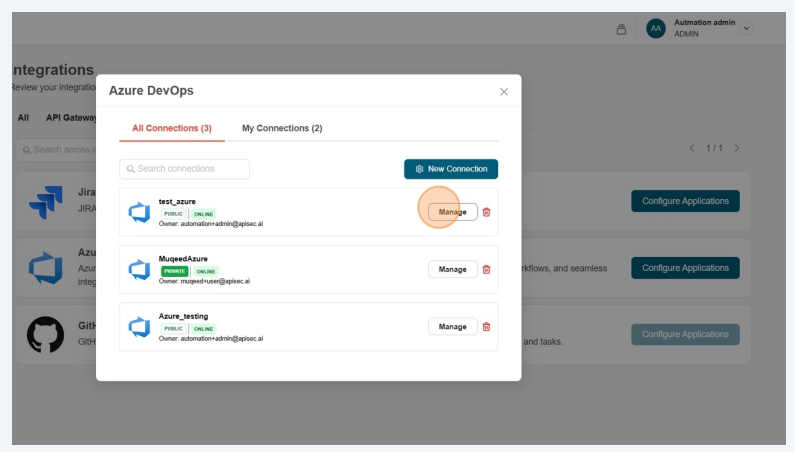Image resolution: width=795 pixels, height=452 pixels.
Task: Select the All Connections (3) tab
Action: (x=172, y=128)
